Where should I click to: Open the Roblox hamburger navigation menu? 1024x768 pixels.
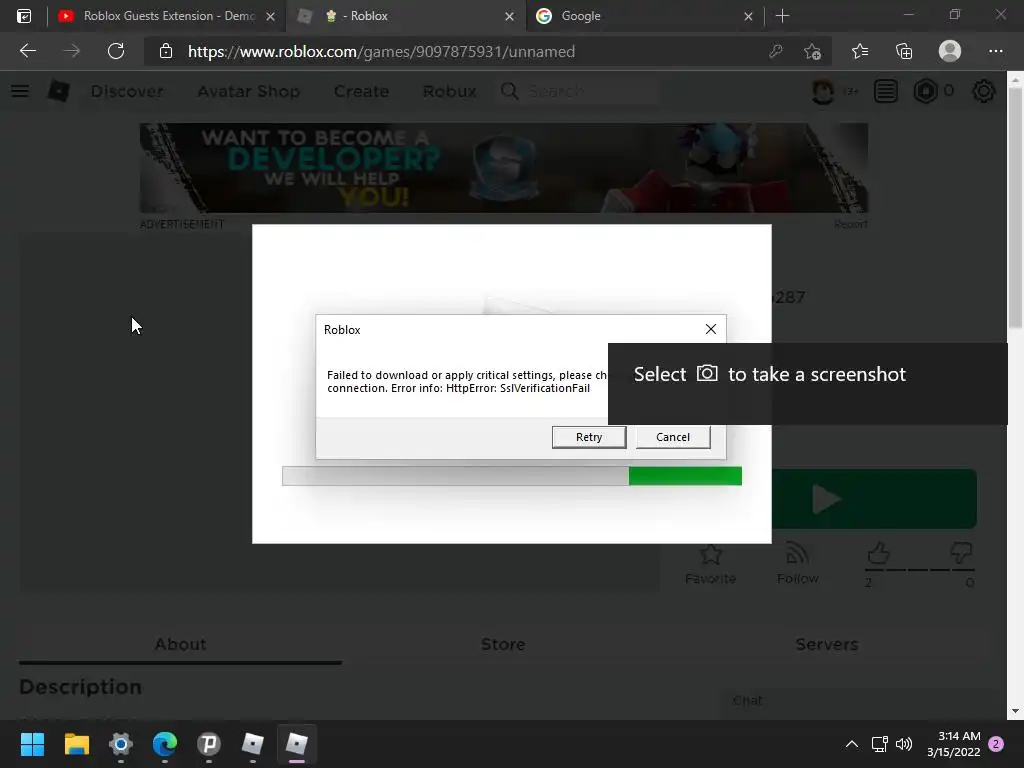click(x=20, y=91)
